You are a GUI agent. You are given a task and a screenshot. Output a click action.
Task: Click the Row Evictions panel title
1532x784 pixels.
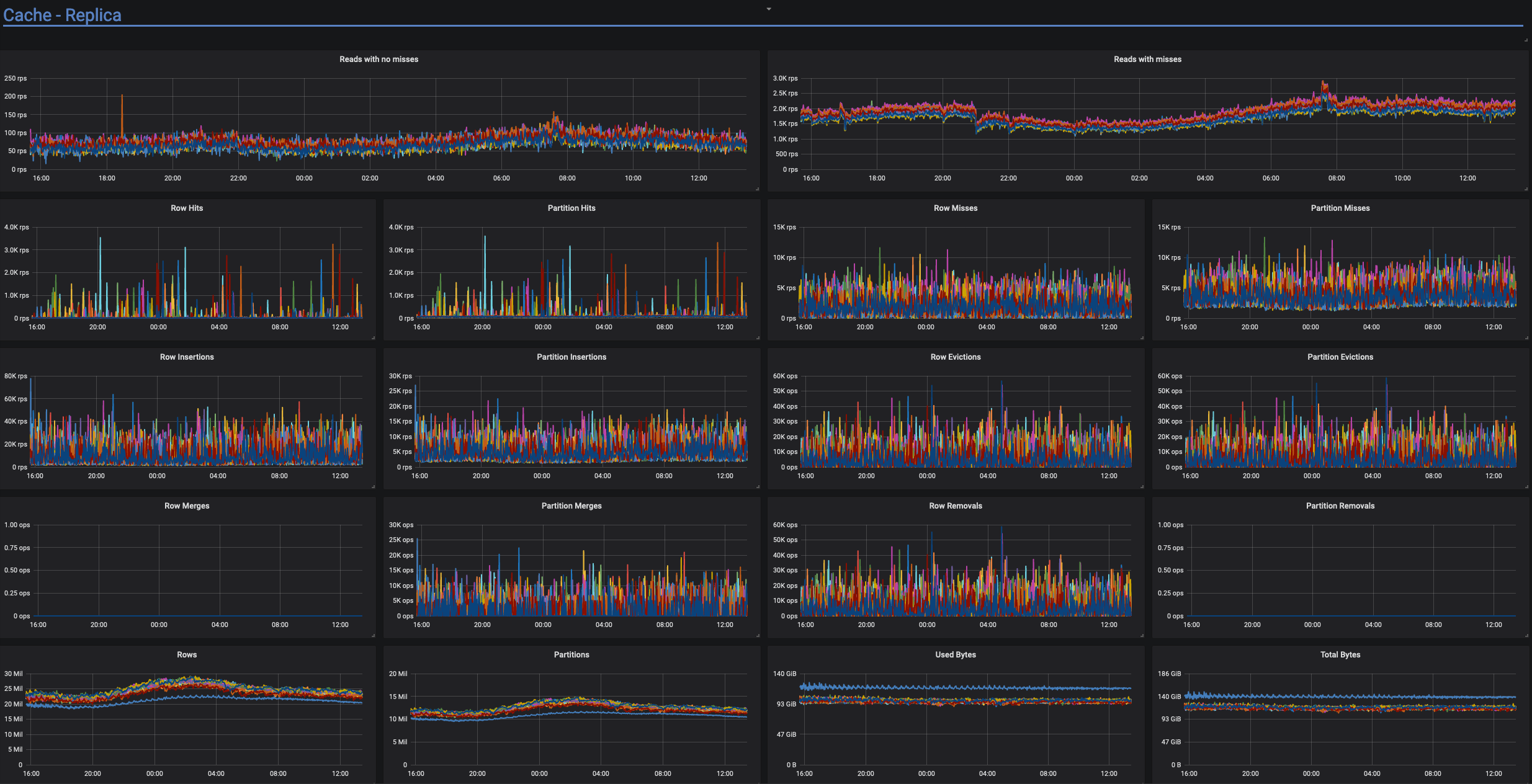[x=956, y=357]
